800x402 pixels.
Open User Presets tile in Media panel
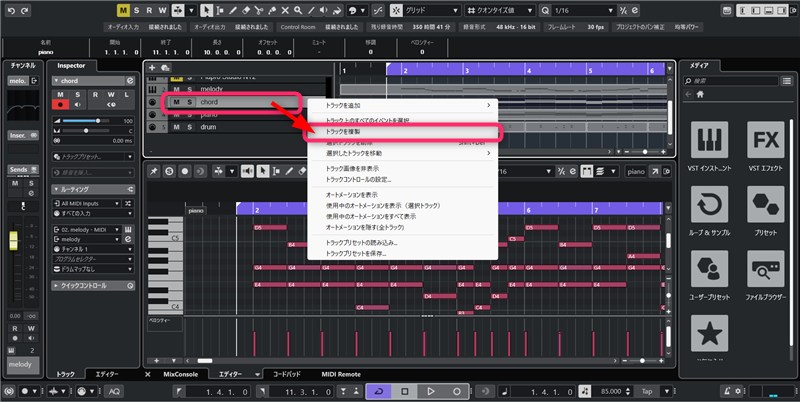(x=709, y=269)
